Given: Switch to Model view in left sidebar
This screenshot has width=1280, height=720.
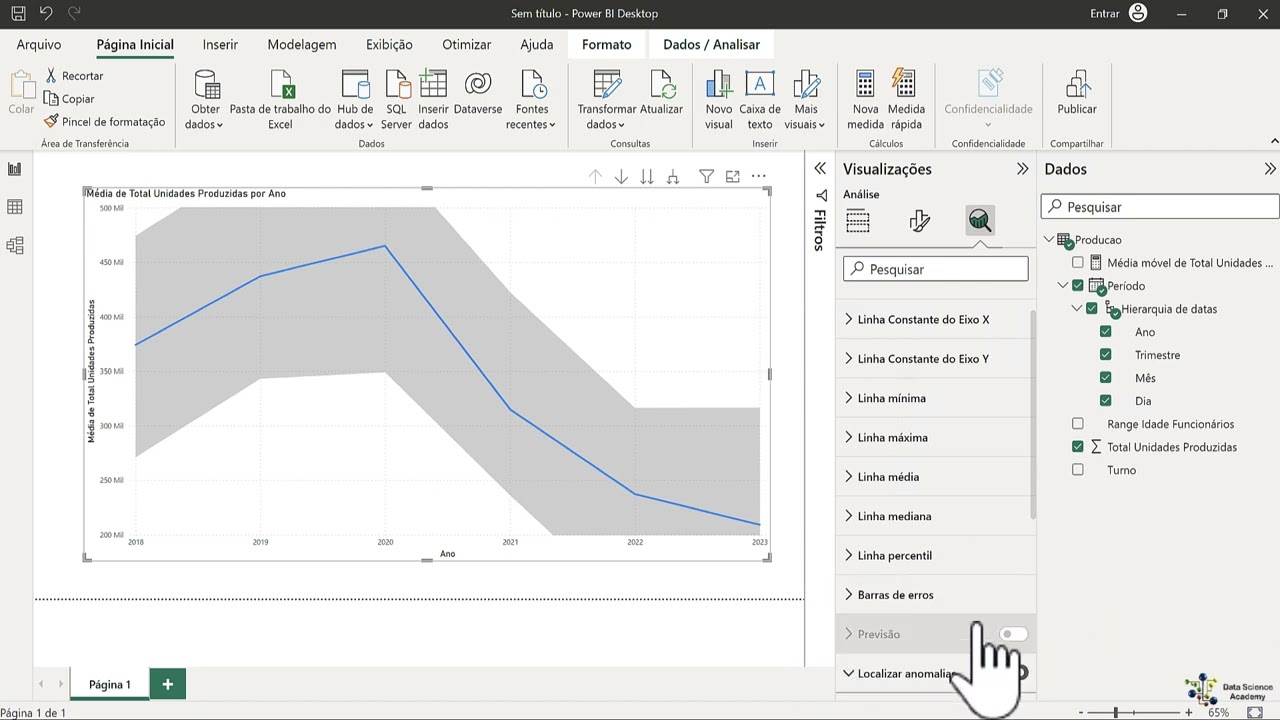Looking at the screenshot, I should (15, 245).
